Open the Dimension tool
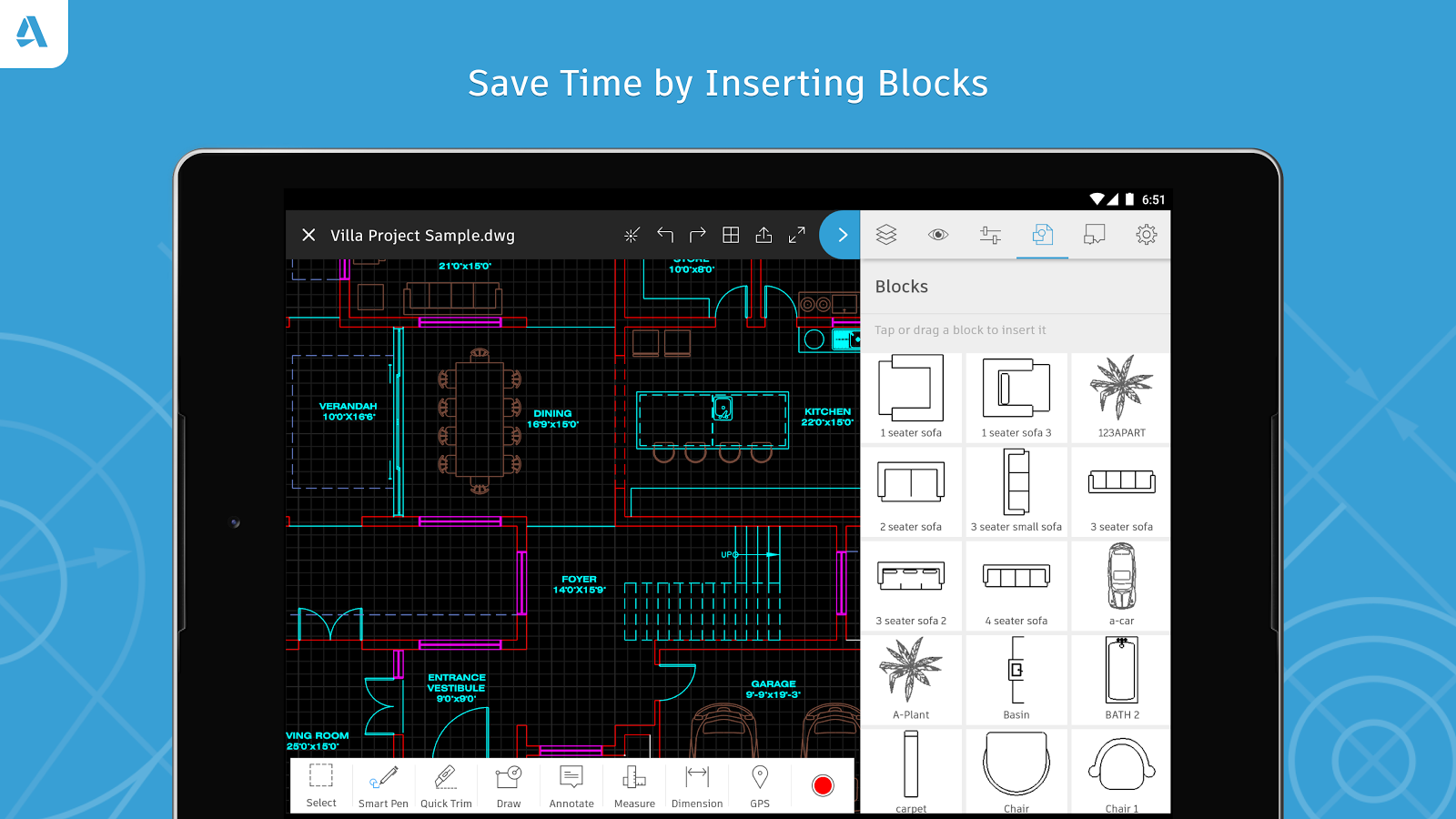This screenshot has height=819, width=1456. tap(697, 785)
